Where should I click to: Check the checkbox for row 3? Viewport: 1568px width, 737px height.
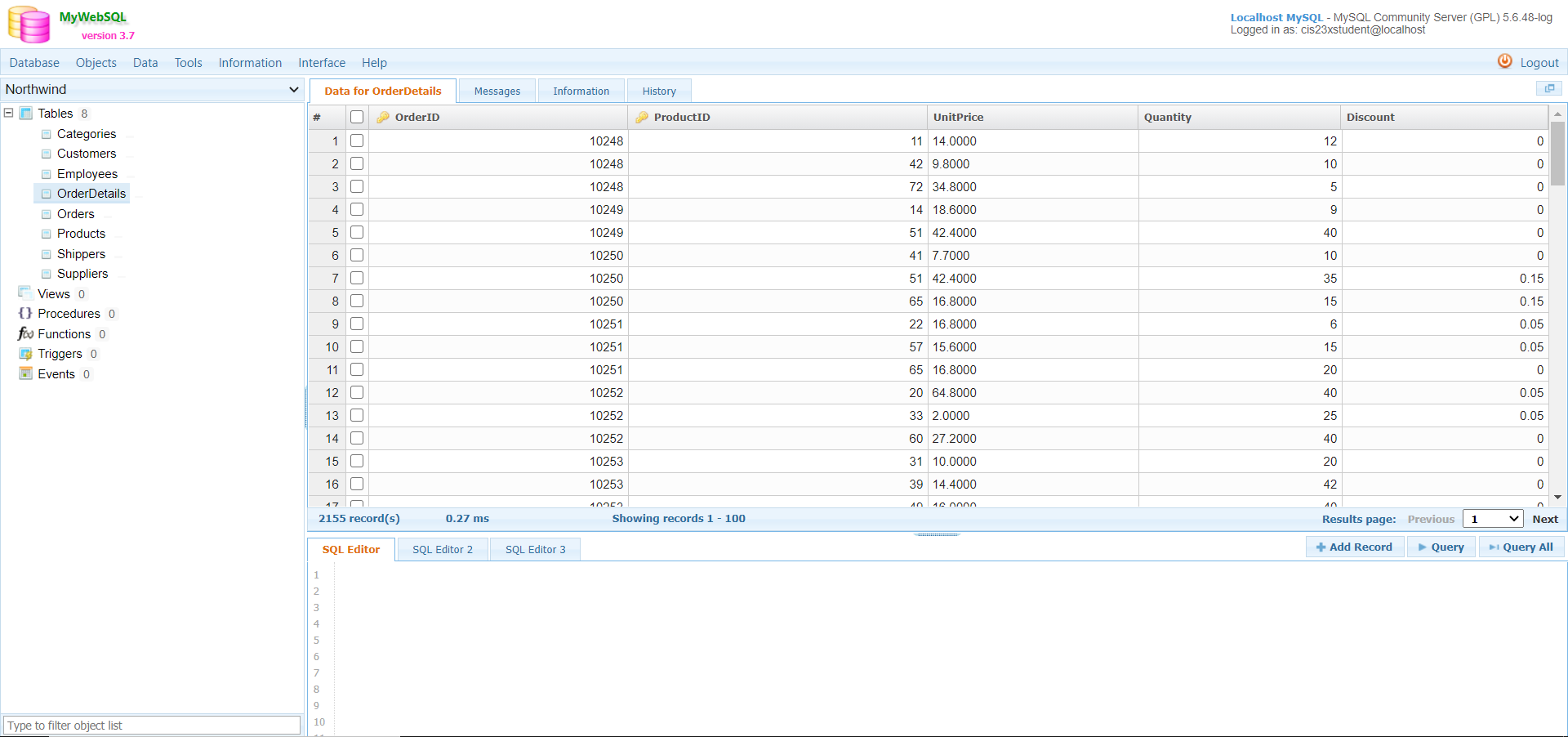[357, 186]
